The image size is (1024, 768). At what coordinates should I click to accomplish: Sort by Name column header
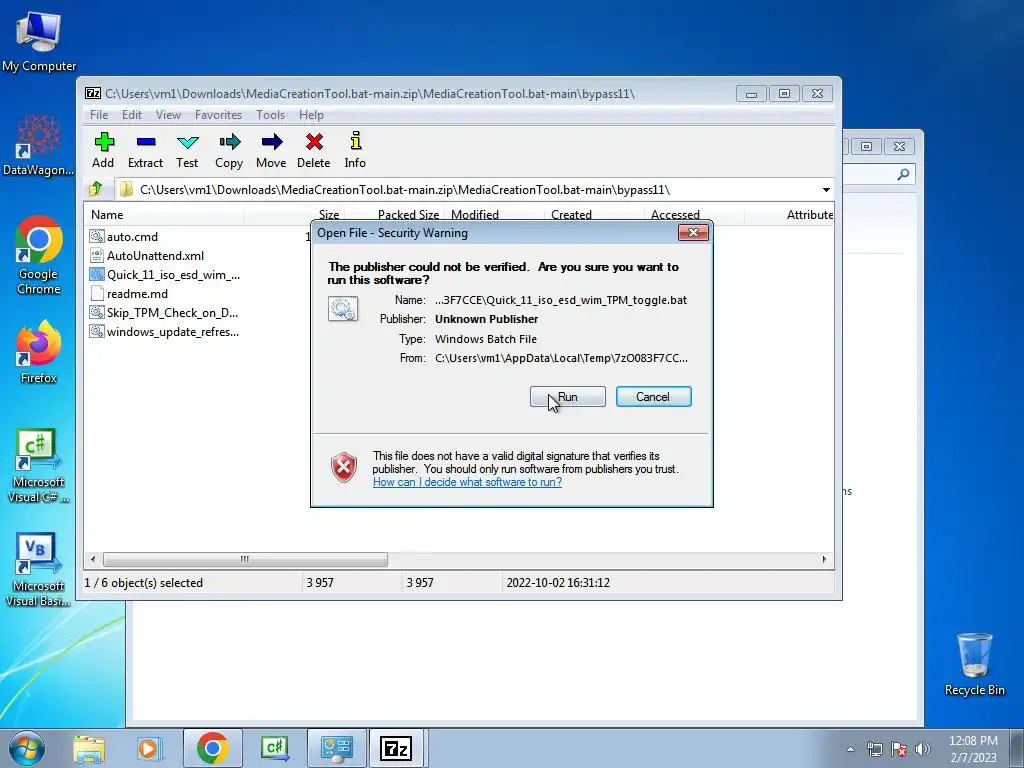click(164, 215)
